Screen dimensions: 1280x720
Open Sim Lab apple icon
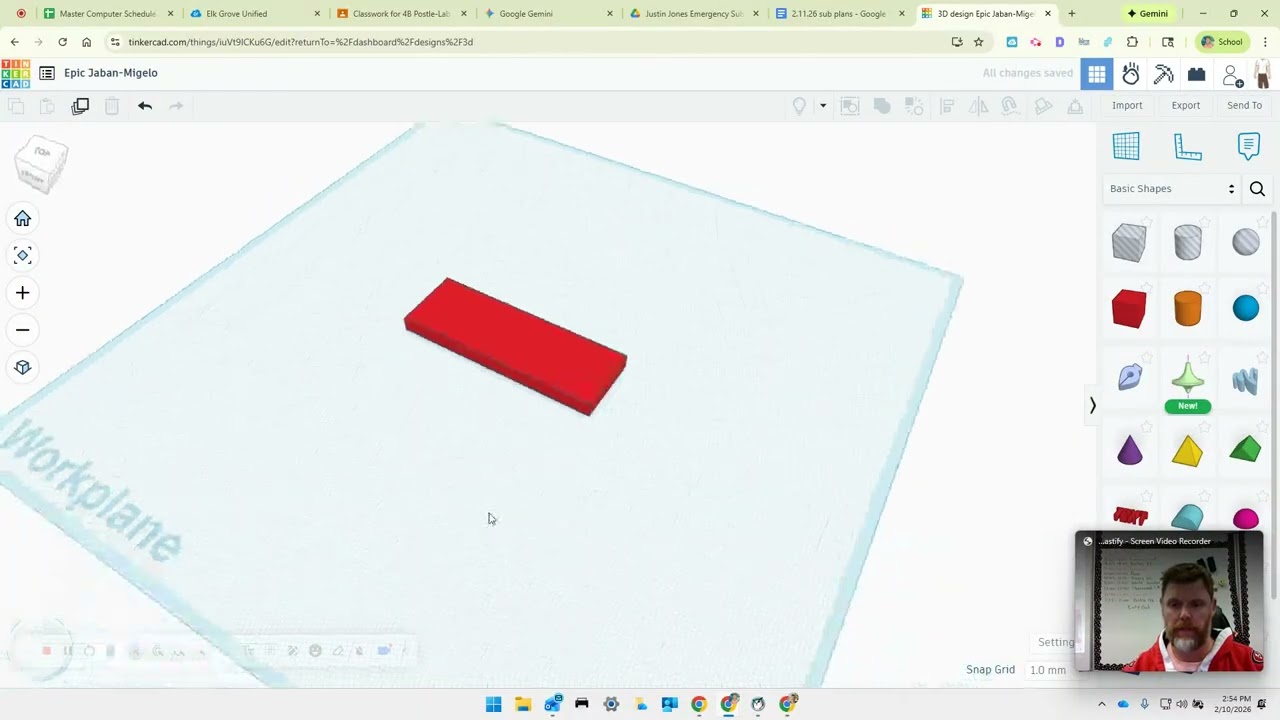(1131, 74)
